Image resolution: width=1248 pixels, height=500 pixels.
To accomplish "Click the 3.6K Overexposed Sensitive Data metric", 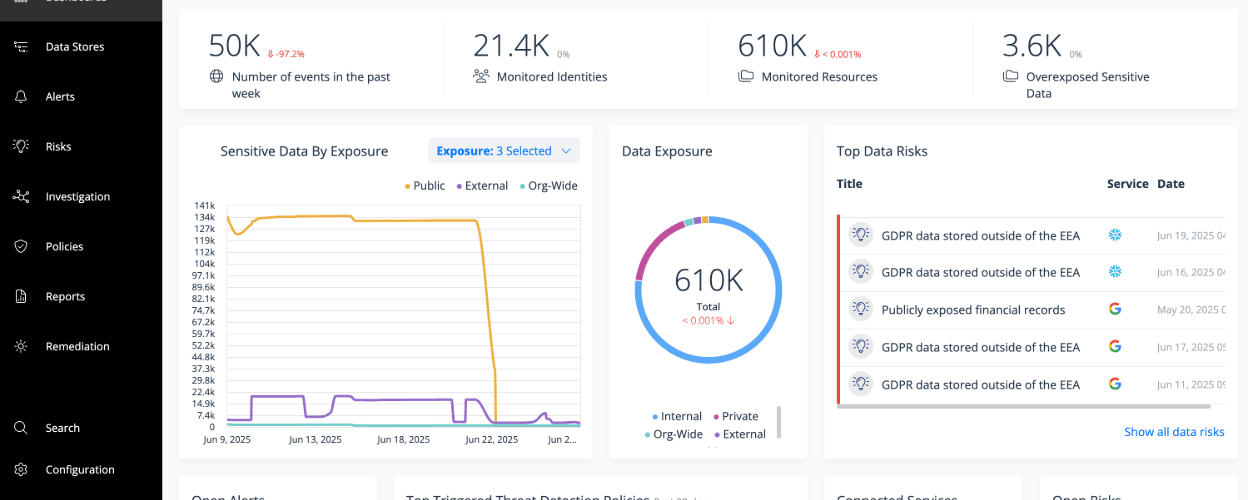I will (x=1031, y=46).
